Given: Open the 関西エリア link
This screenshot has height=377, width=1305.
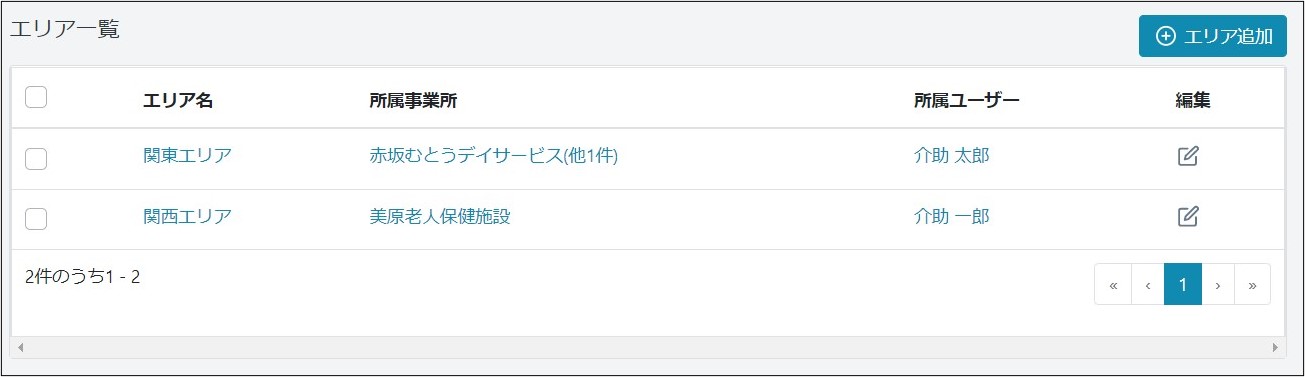Looking at the screenshot, I should (x=187, y=216).
